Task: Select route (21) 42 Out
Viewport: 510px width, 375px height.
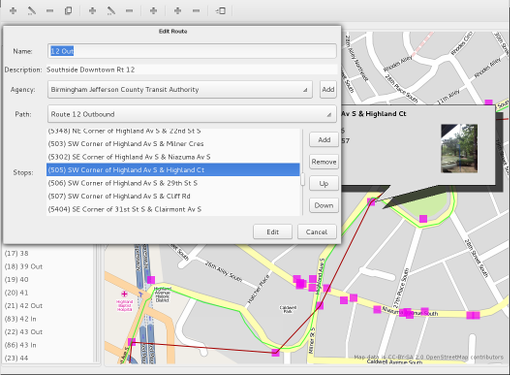Action: [48, 306]
